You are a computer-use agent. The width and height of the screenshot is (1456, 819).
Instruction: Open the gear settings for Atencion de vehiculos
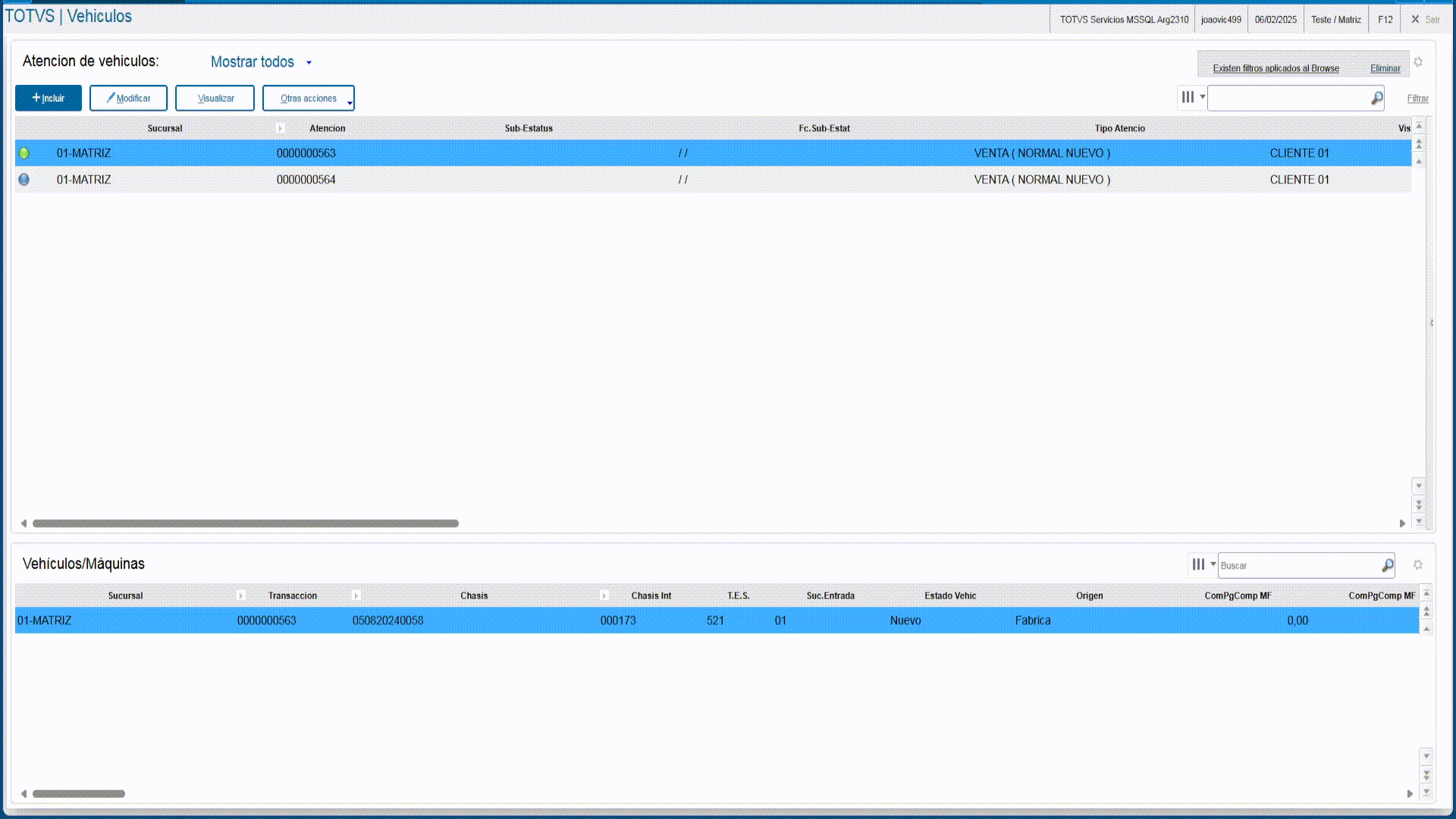[1418, 62]
